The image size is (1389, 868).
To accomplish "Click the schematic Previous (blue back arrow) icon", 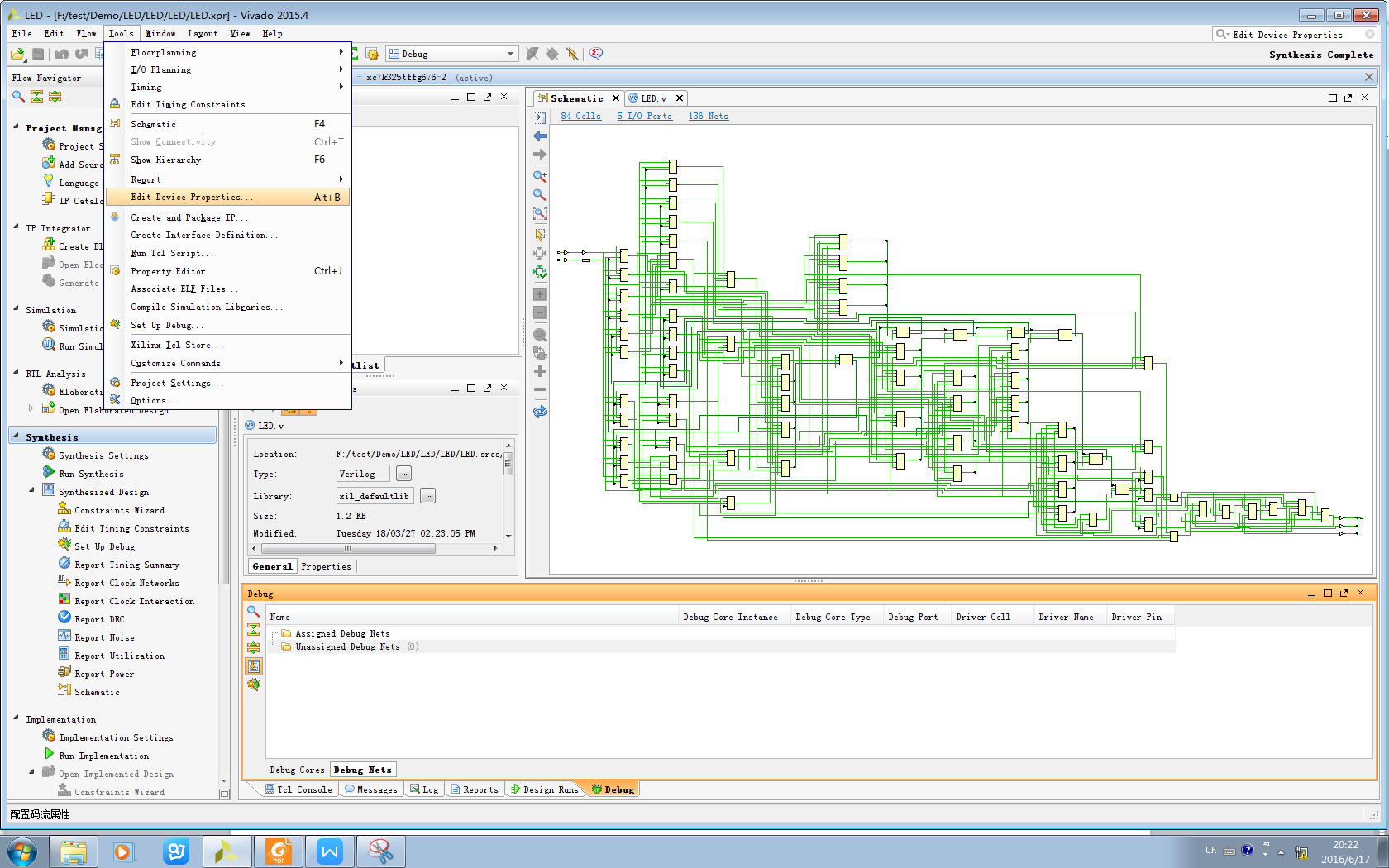I will (x=540, y=136).
